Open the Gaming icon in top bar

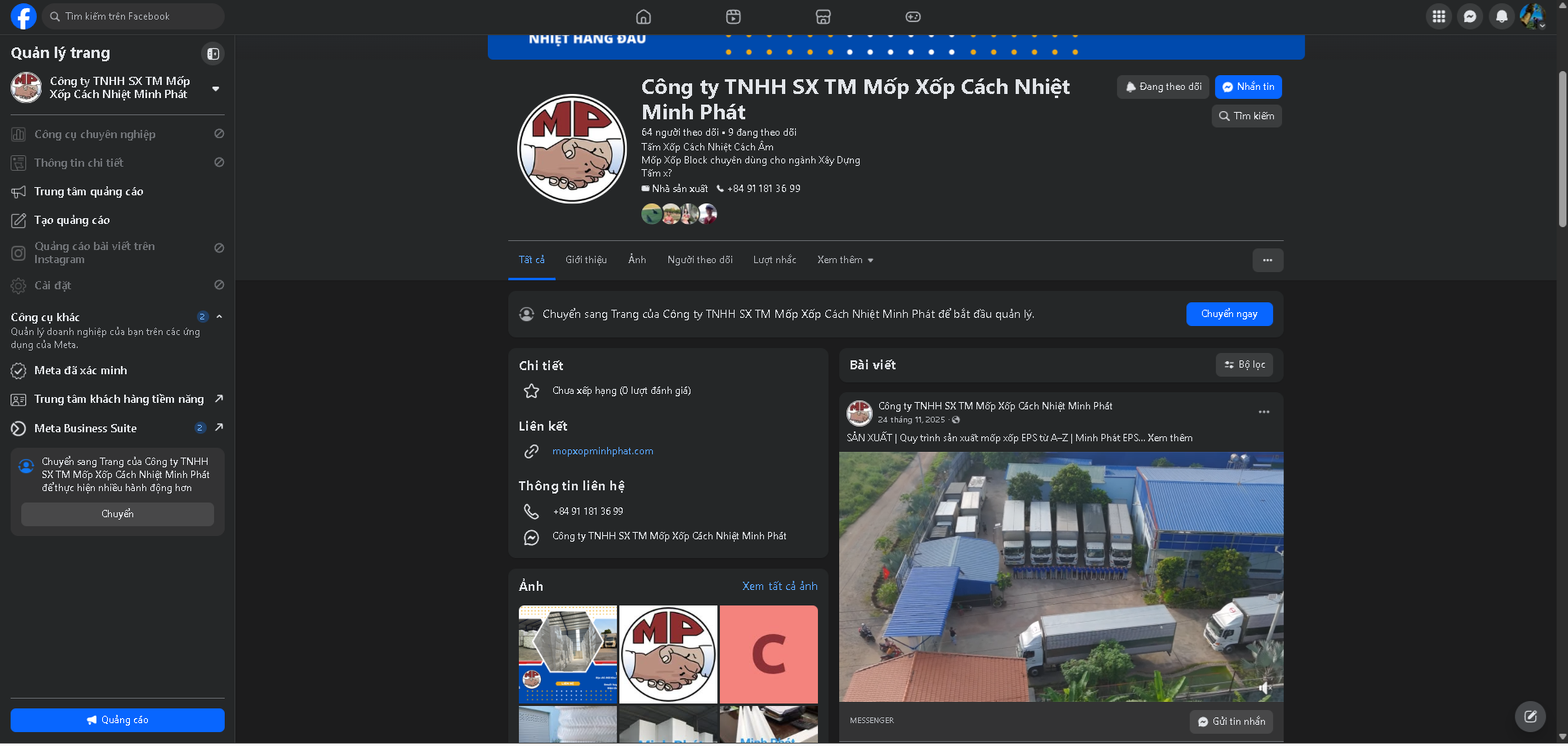914,16
